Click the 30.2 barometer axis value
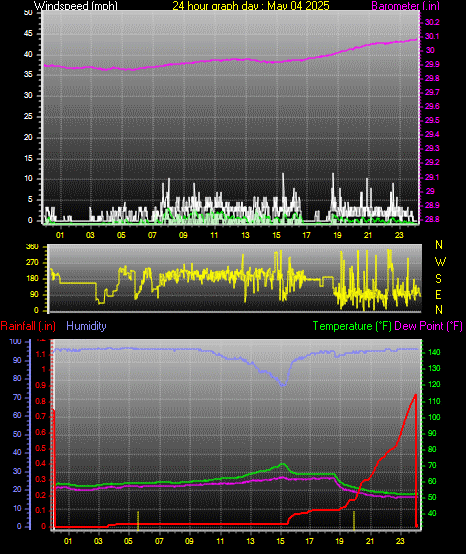Screen dimensions: 466x554 (432, 22)
